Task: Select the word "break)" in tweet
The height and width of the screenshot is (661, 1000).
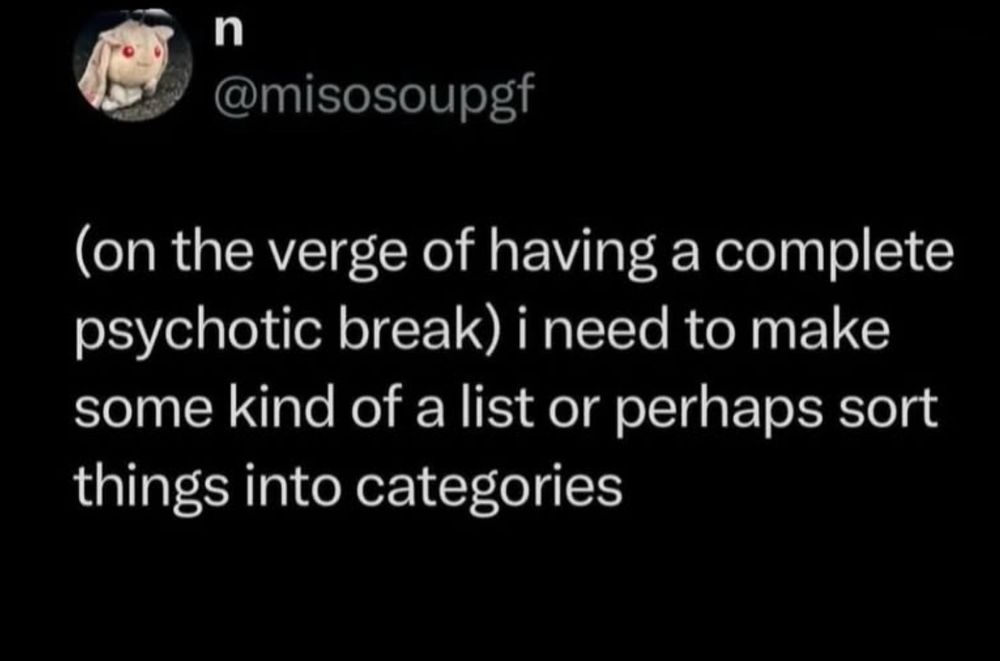Action: click(420, 332)
